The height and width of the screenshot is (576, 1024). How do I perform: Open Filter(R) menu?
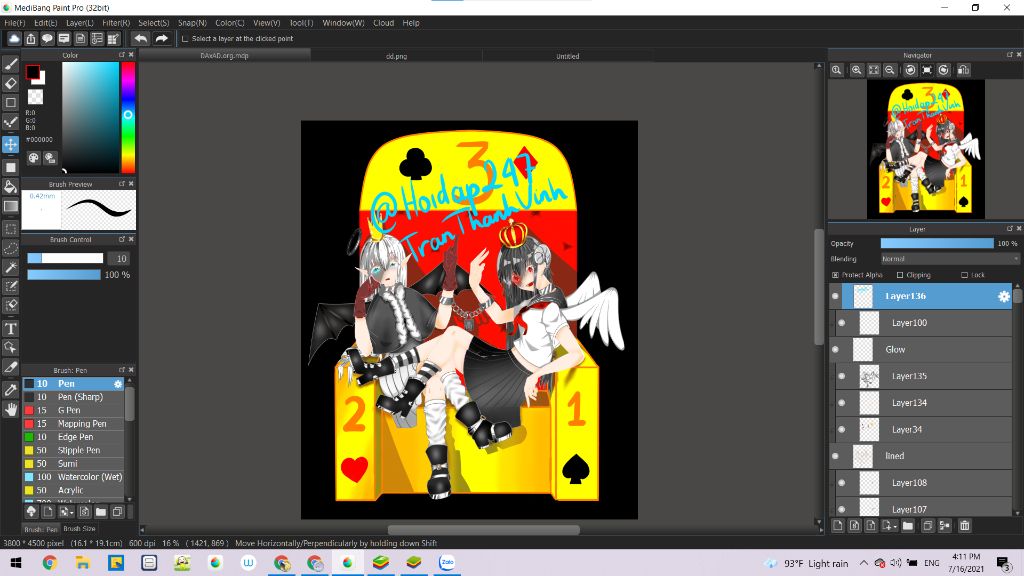[116, 23]
